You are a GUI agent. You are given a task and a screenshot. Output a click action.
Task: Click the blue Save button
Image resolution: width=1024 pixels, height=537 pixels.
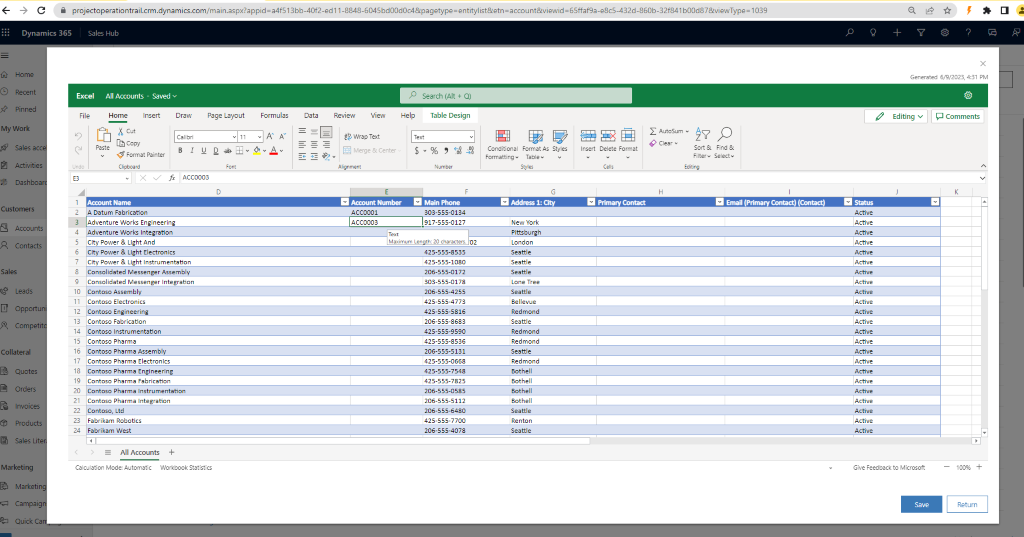point(921,504)
